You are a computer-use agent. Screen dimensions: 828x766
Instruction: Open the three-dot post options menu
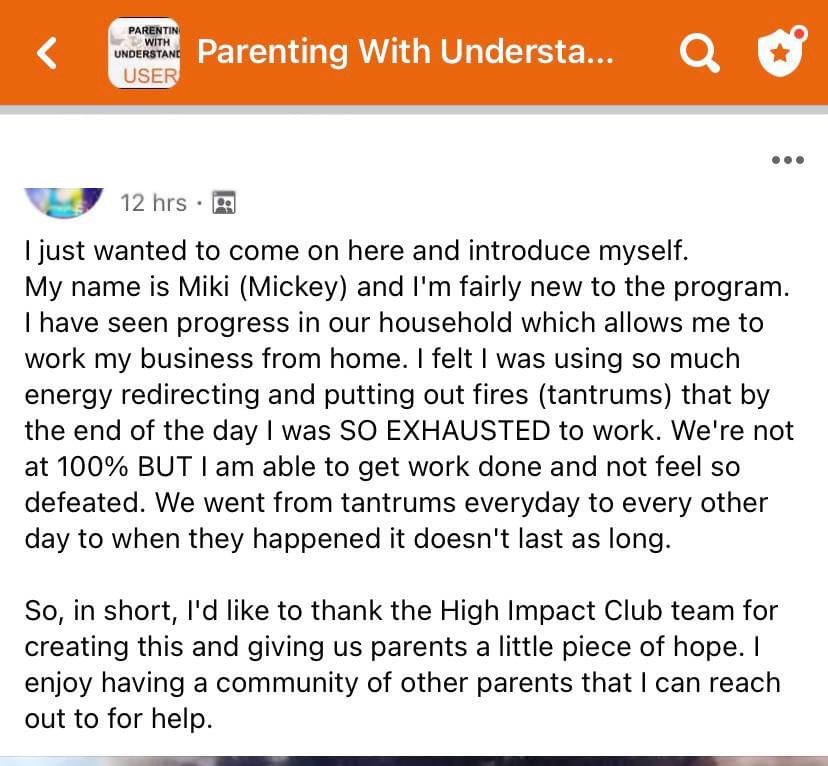[x=788, y=159]
